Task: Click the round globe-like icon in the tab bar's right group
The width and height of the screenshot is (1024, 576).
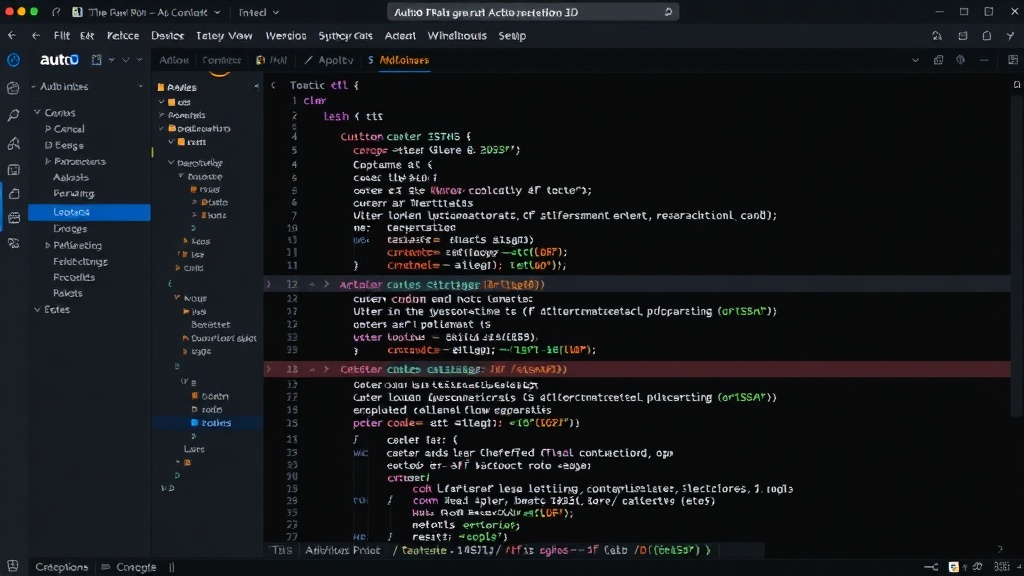Action: (x=961, y=60)
